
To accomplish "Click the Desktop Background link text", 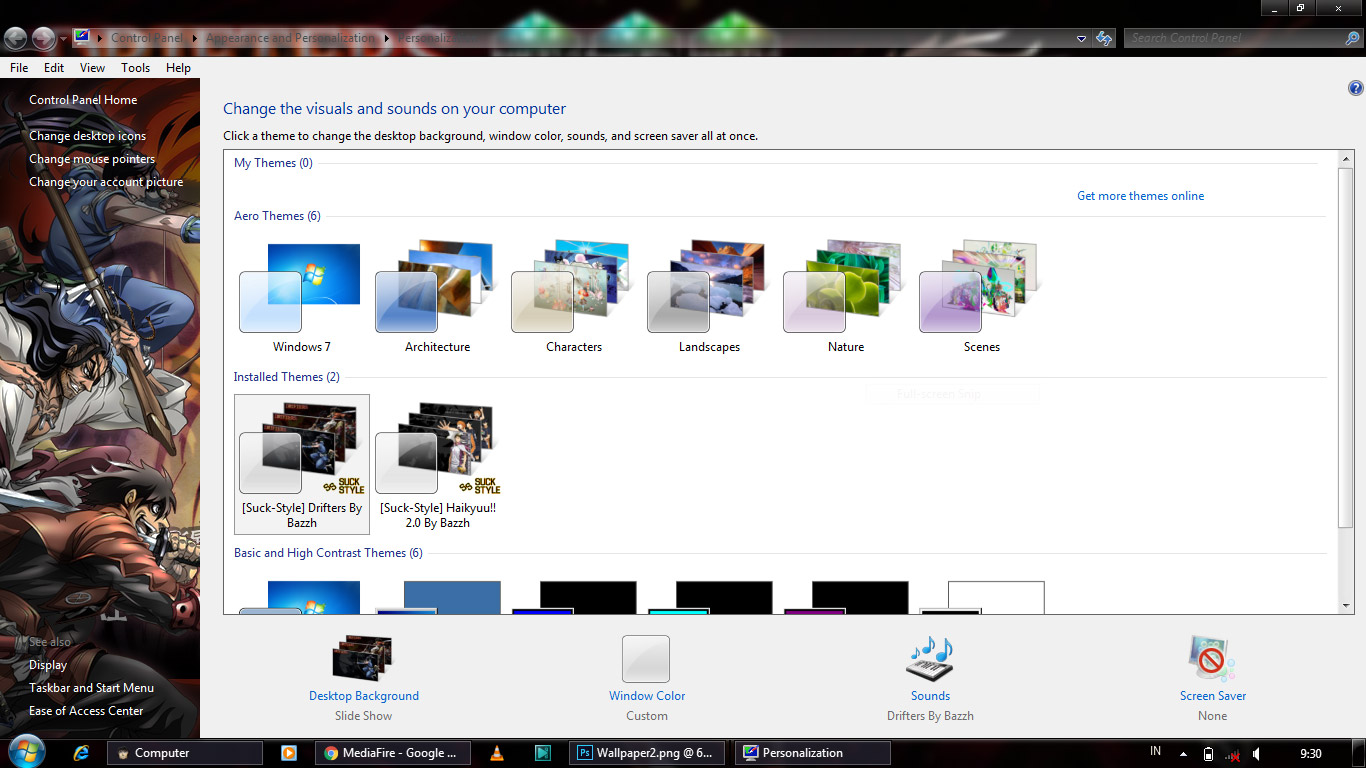I will [364, 696].
